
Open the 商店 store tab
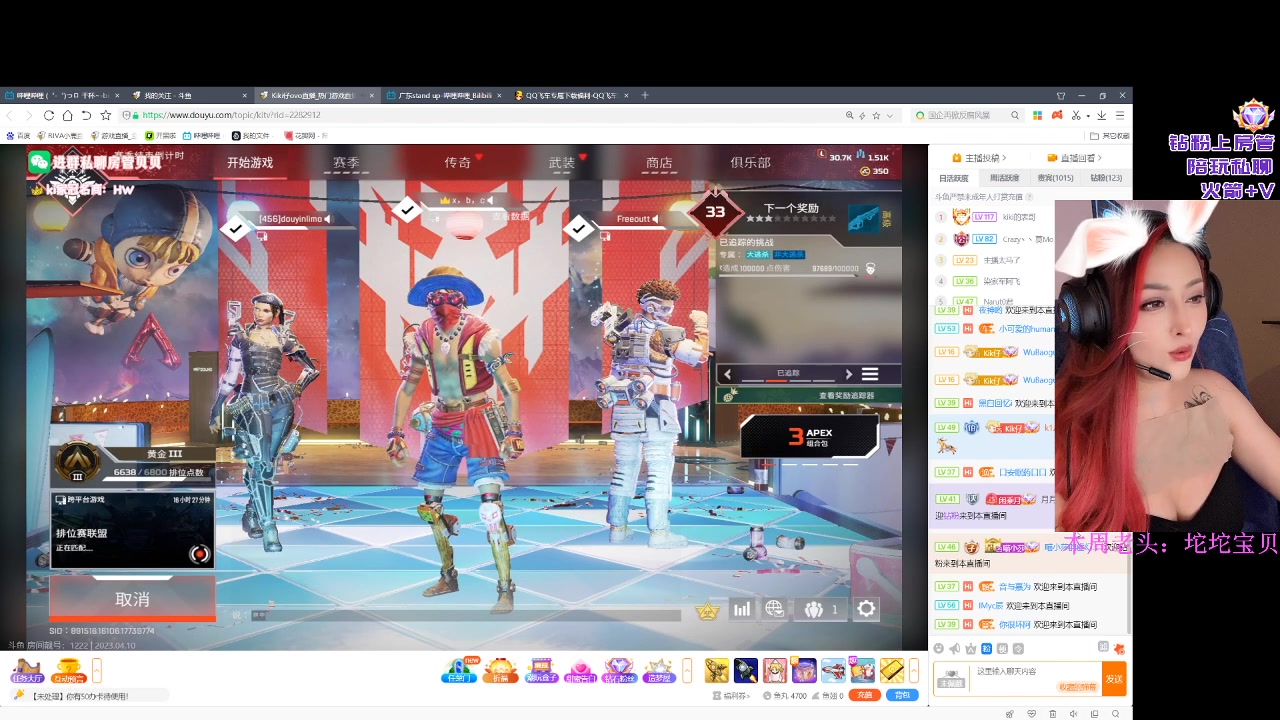(x=659, y=162)
